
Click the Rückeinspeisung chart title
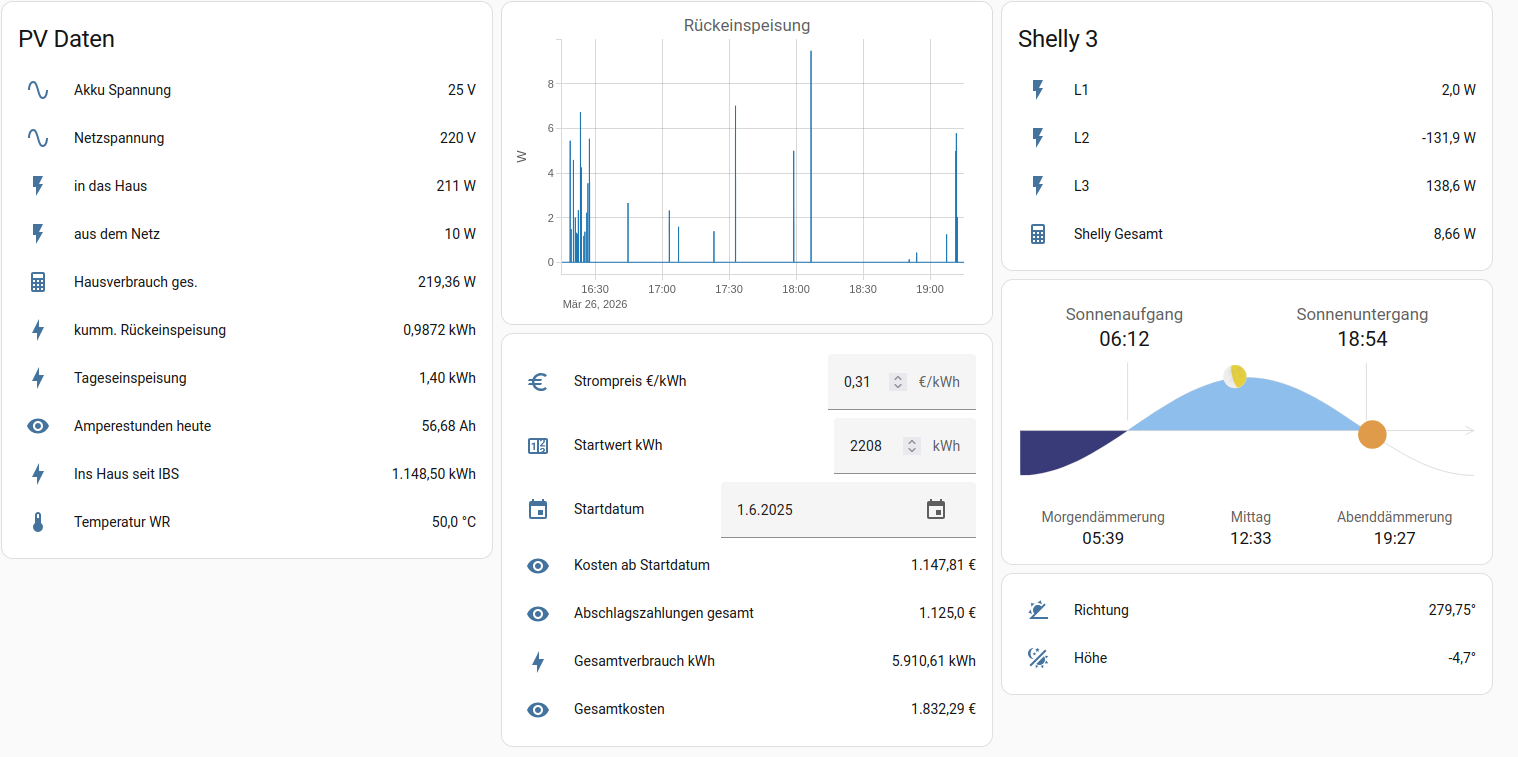tap(746, 25)
